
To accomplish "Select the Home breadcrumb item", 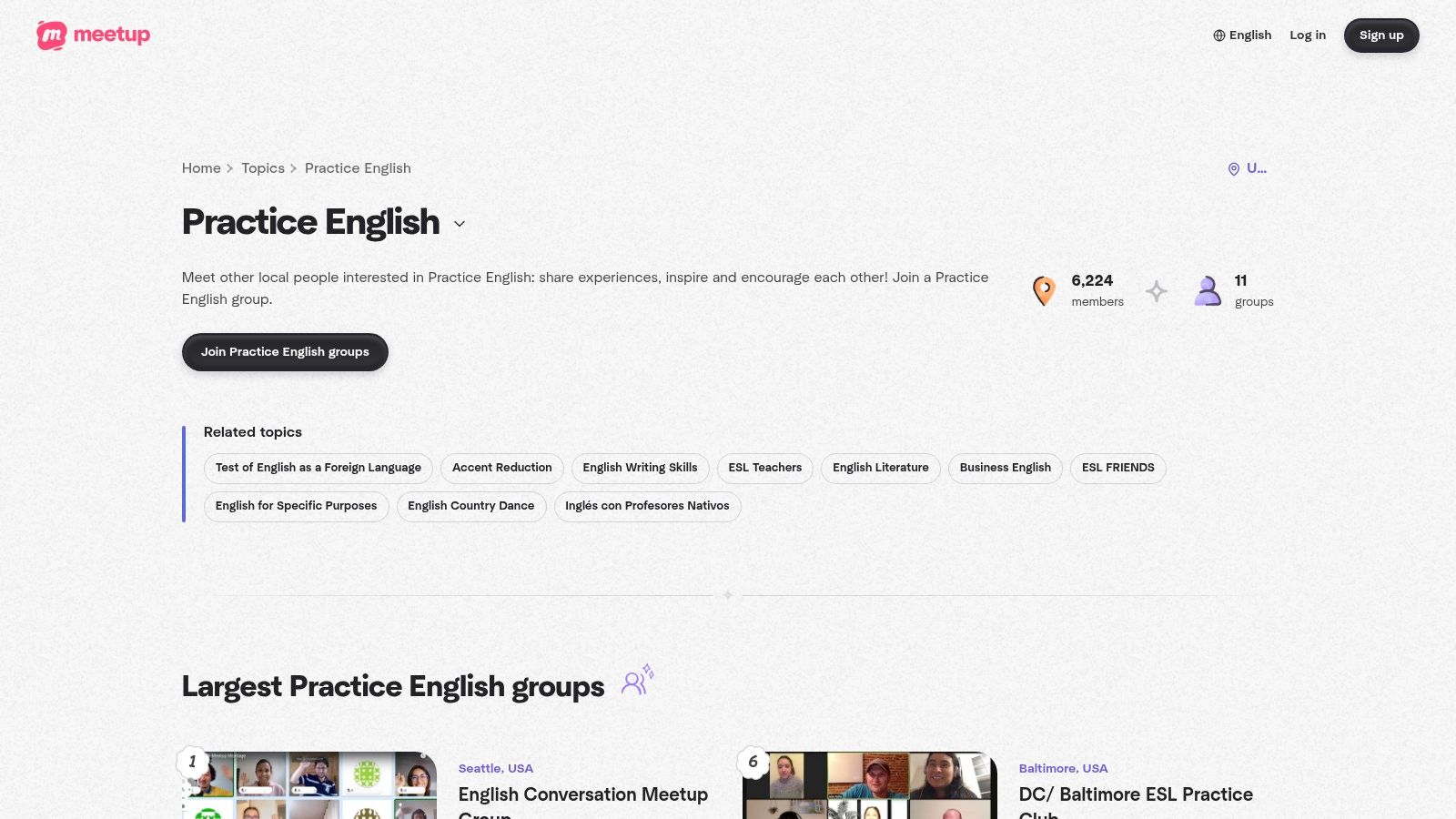I will point(201,168).
